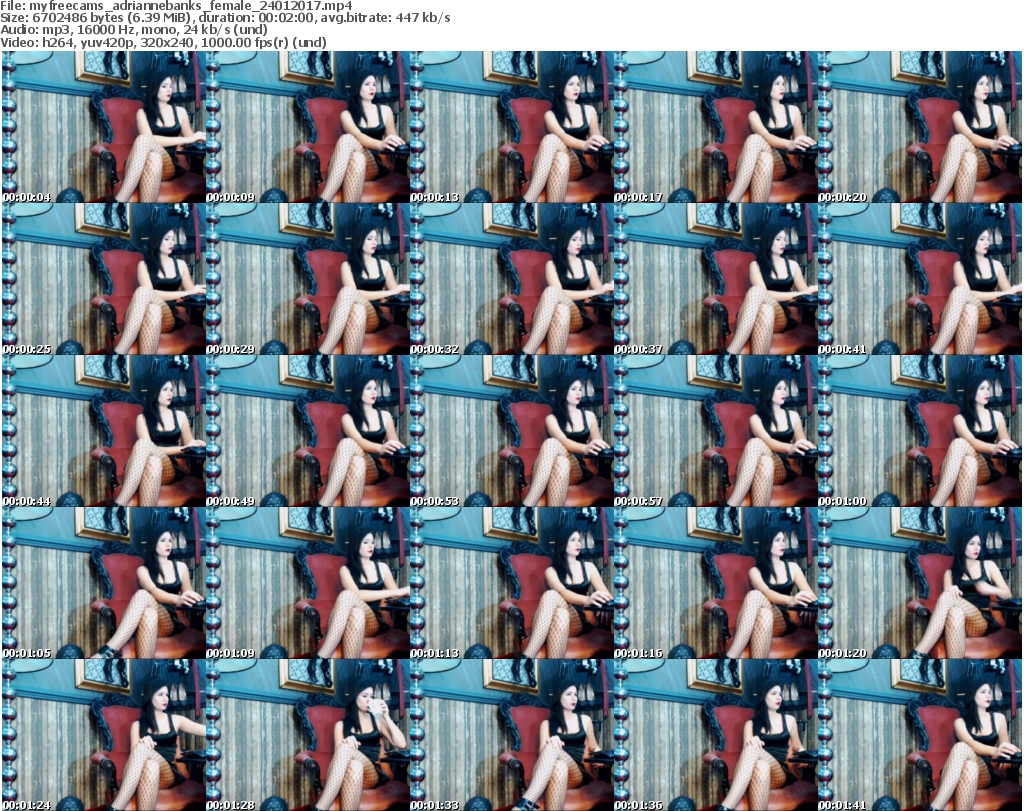This screenshot has height=811, width=1024.
Task: Select the thumbnail at 00:00:41
Action: [x=919, y=279]
